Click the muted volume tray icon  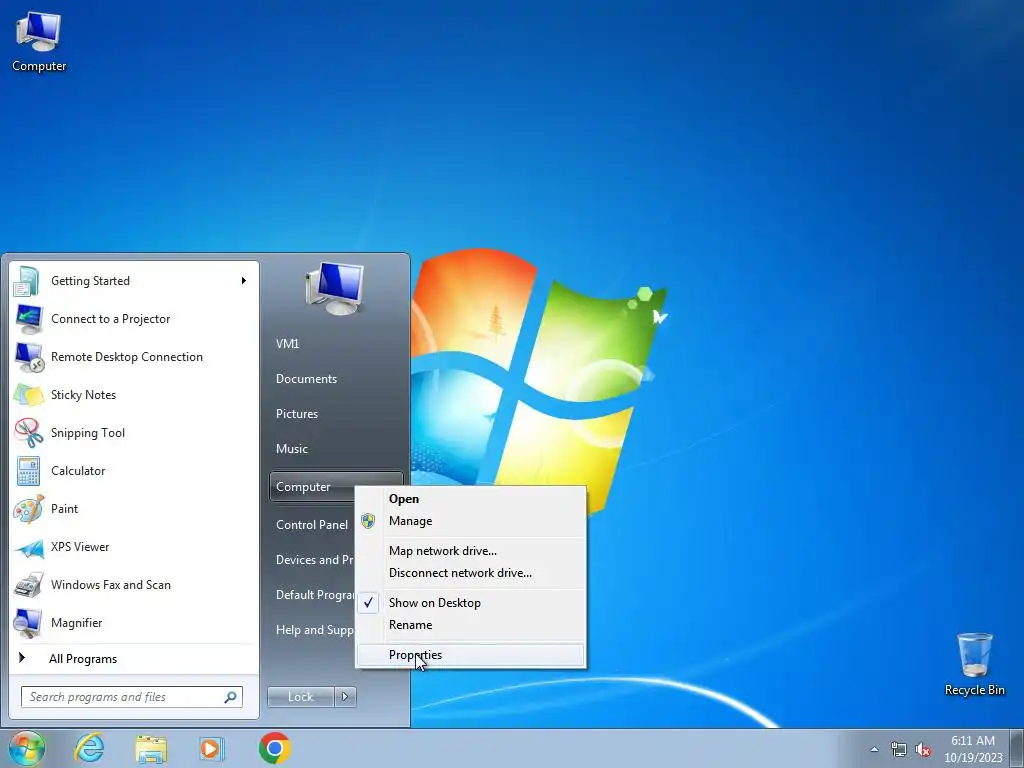click(923, 750)
